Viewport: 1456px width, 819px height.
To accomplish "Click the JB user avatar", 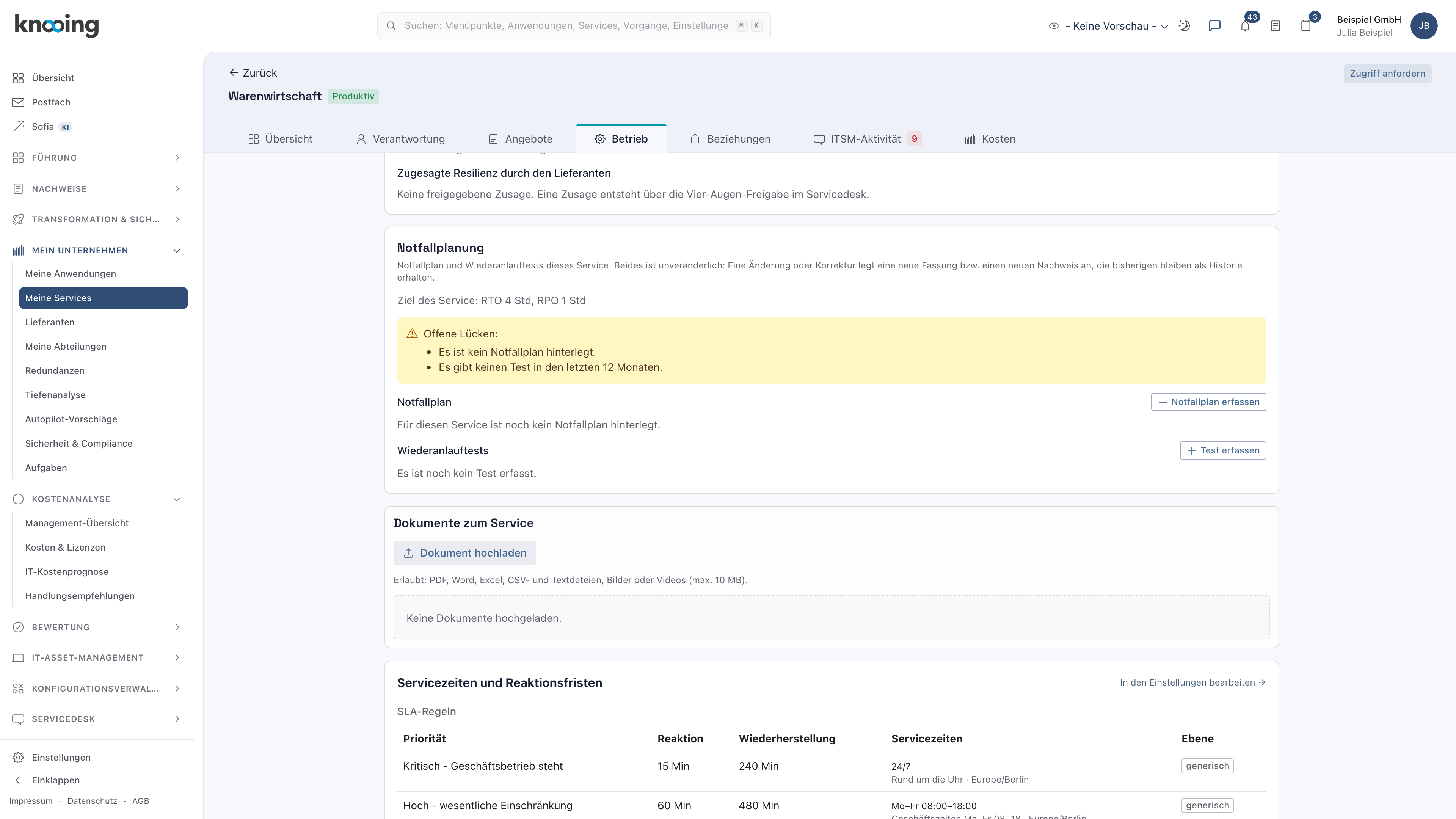I will pyautogui.click(x=1423, y=26).
